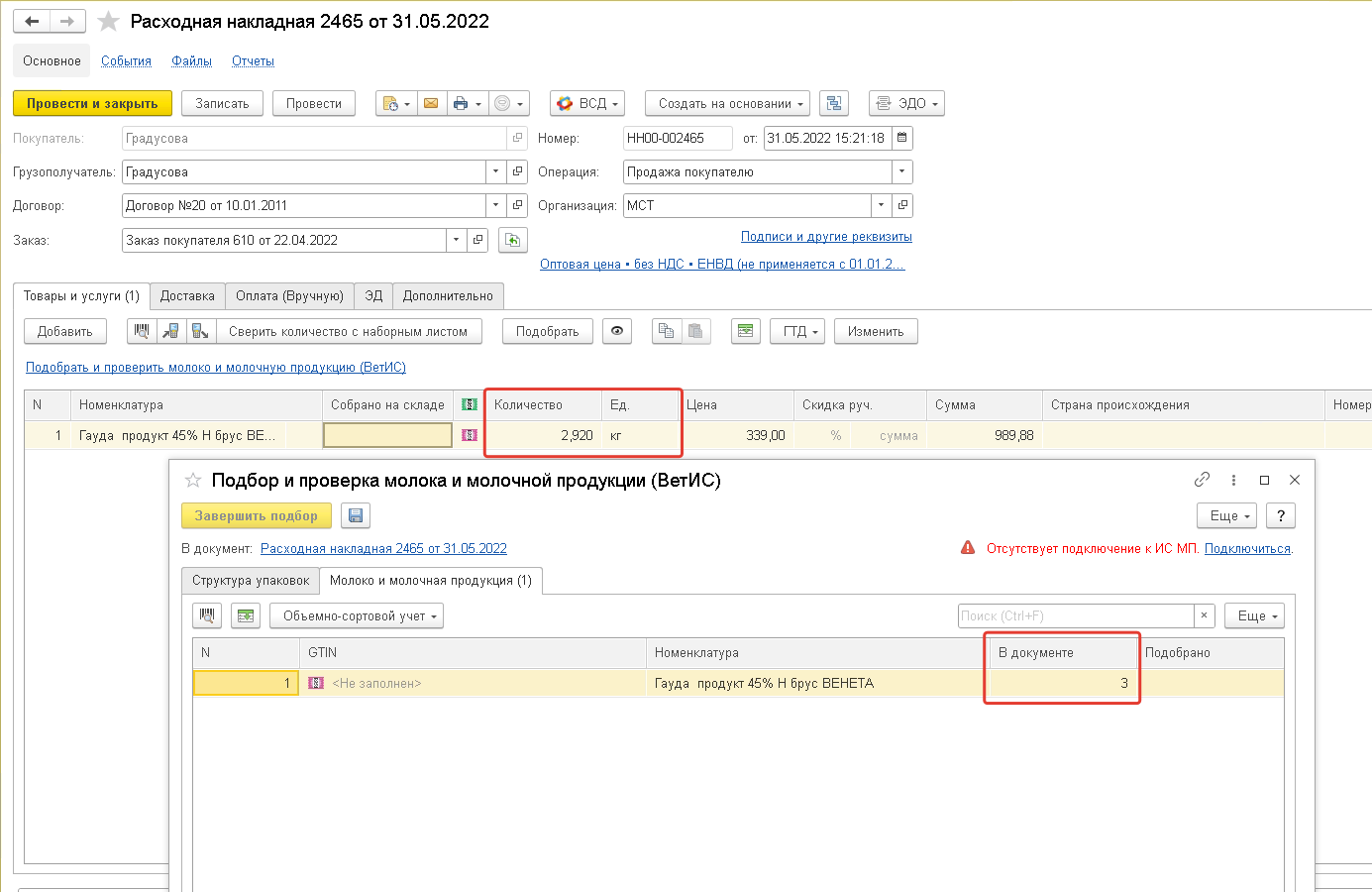Expand the Операция dropdown arrow

point(901,171)
